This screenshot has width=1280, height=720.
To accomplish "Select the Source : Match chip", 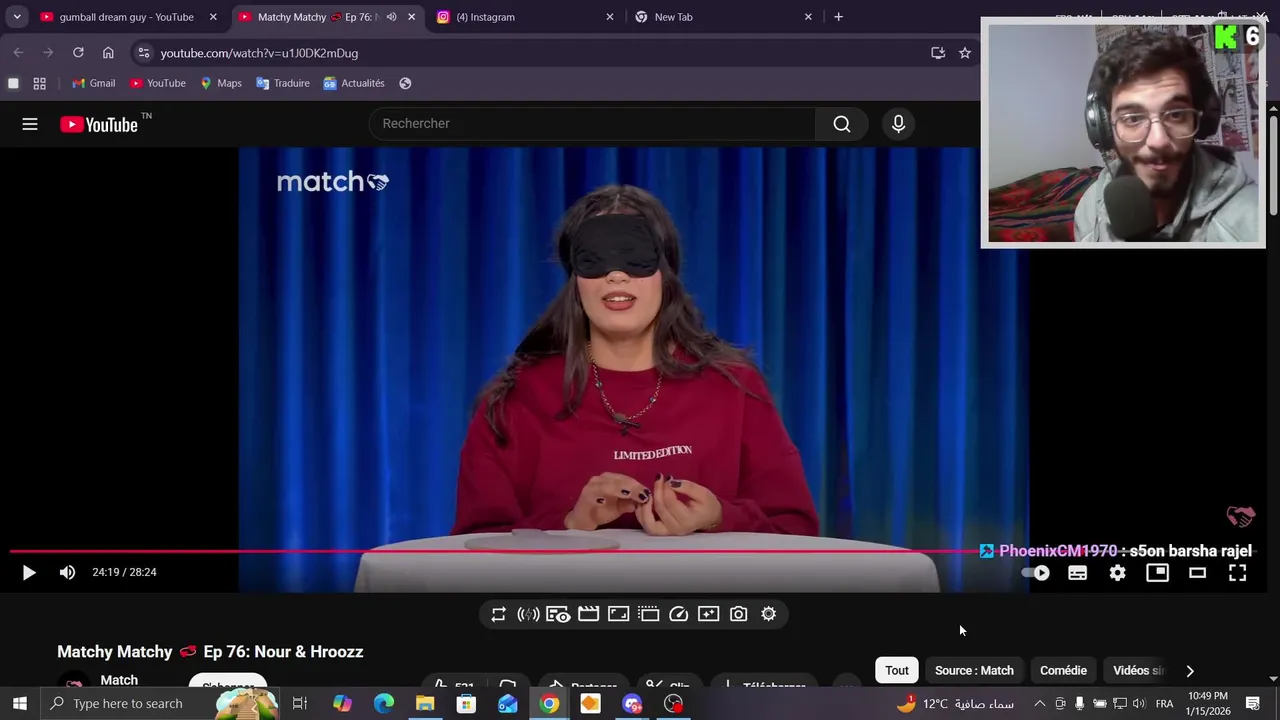I will [974, 670].
